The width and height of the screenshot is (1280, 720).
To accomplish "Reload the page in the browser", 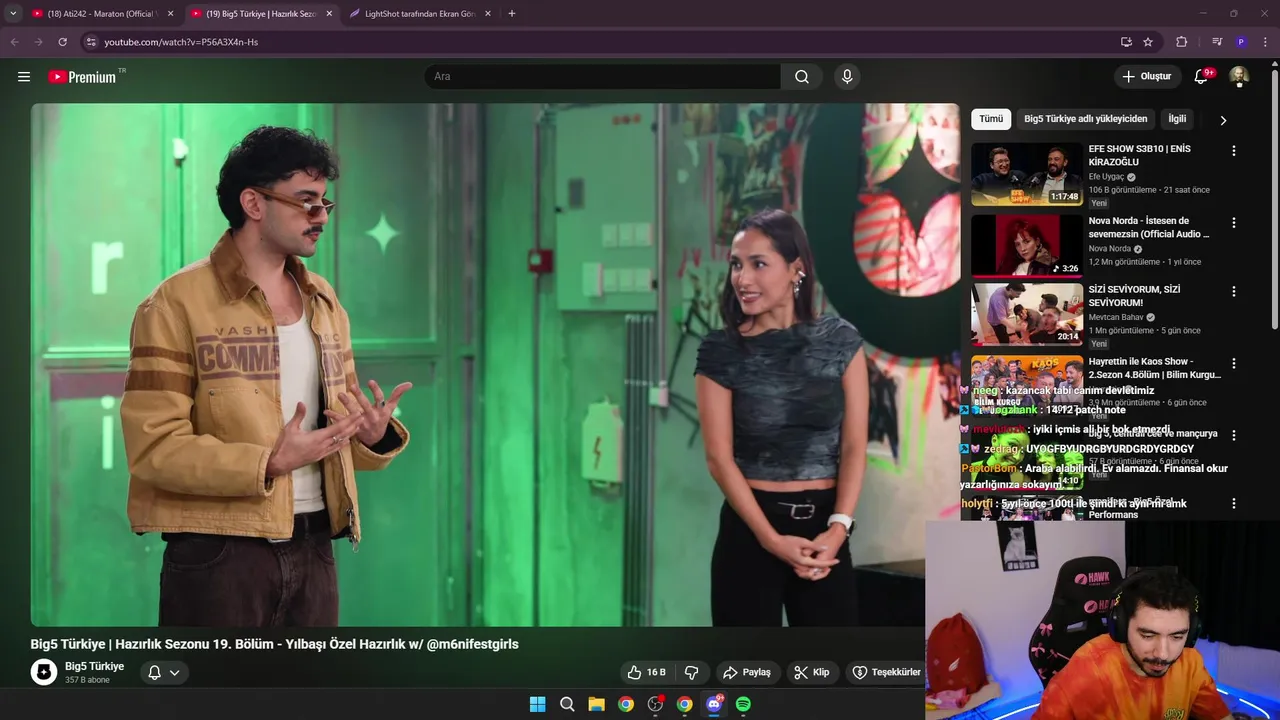I will (62, 42).
